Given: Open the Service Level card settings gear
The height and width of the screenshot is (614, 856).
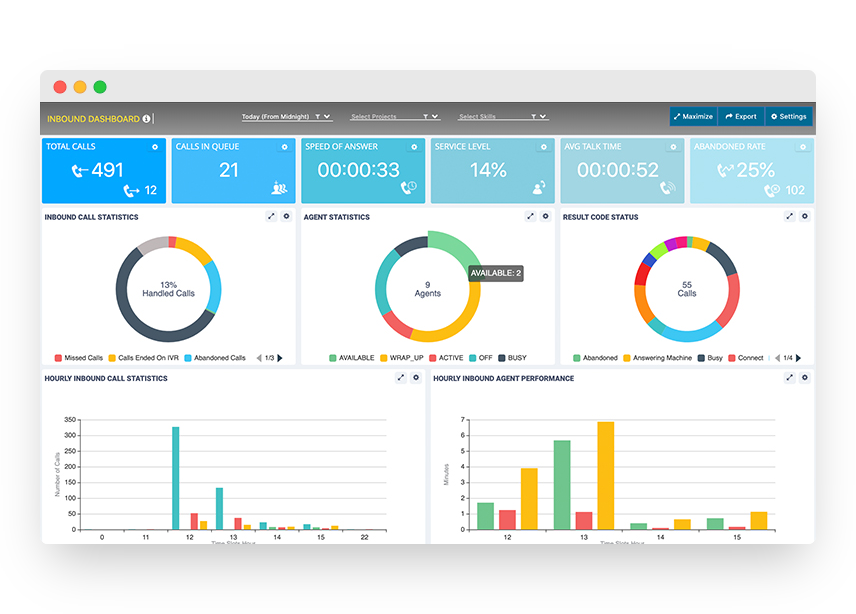Looking at the screenshot, I should [x=544, y=147].
